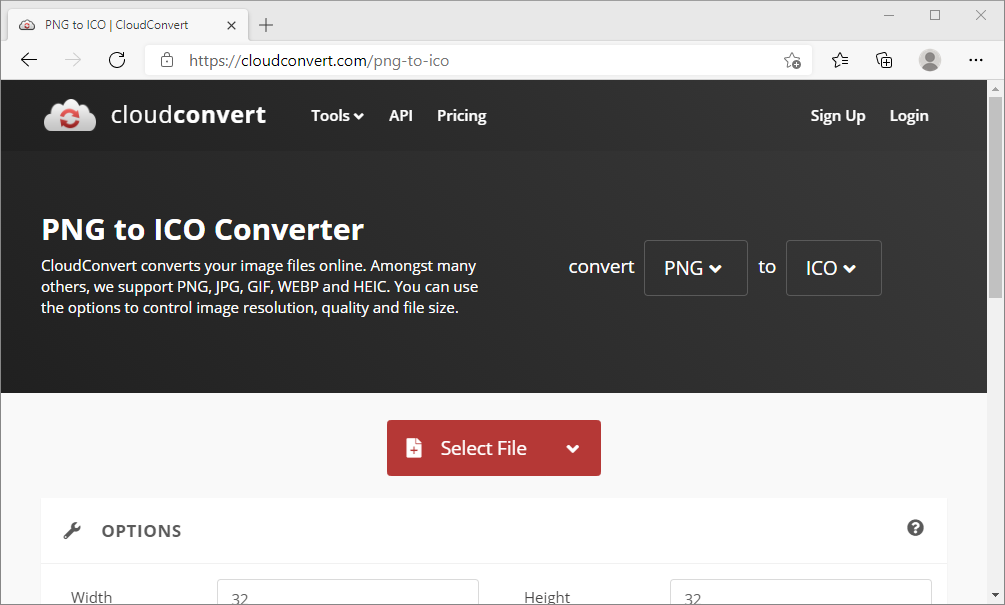Open the Collections icon in toolbar

click(884, 60)
